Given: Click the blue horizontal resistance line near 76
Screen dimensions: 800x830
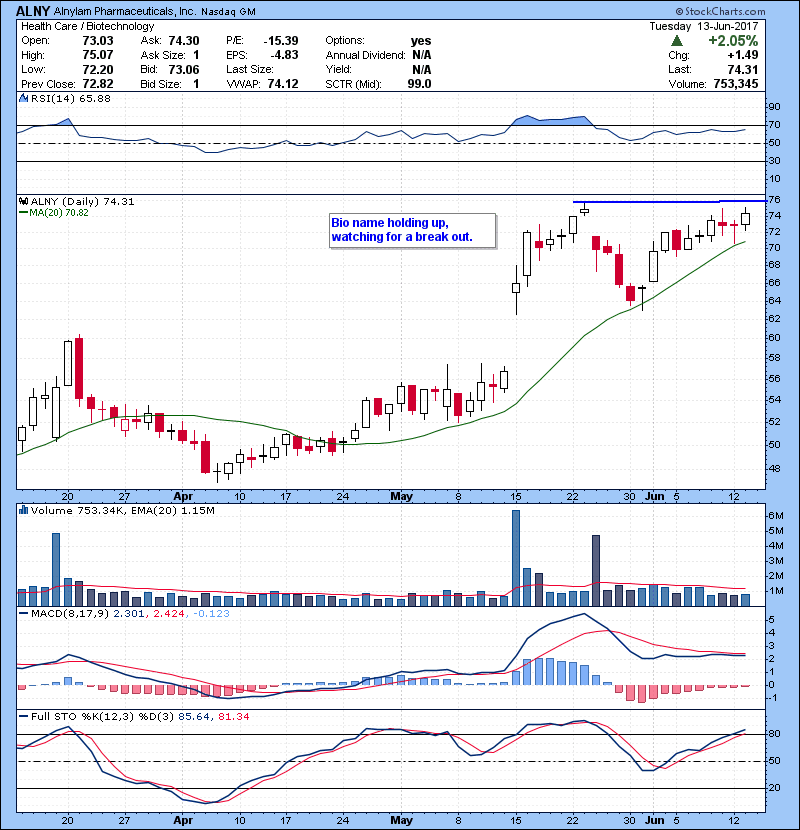Looking at the screenshot, I should click(669, 202).
